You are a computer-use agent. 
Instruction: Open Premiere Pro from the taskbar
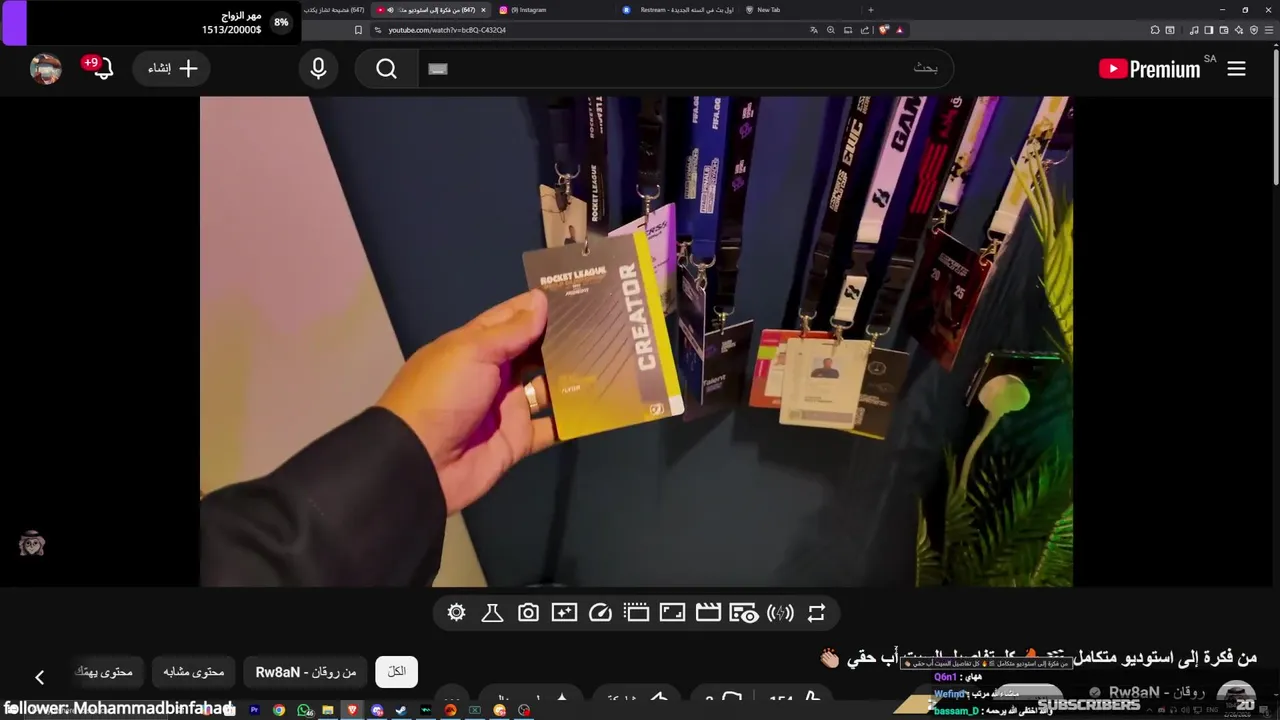point(254,710)
